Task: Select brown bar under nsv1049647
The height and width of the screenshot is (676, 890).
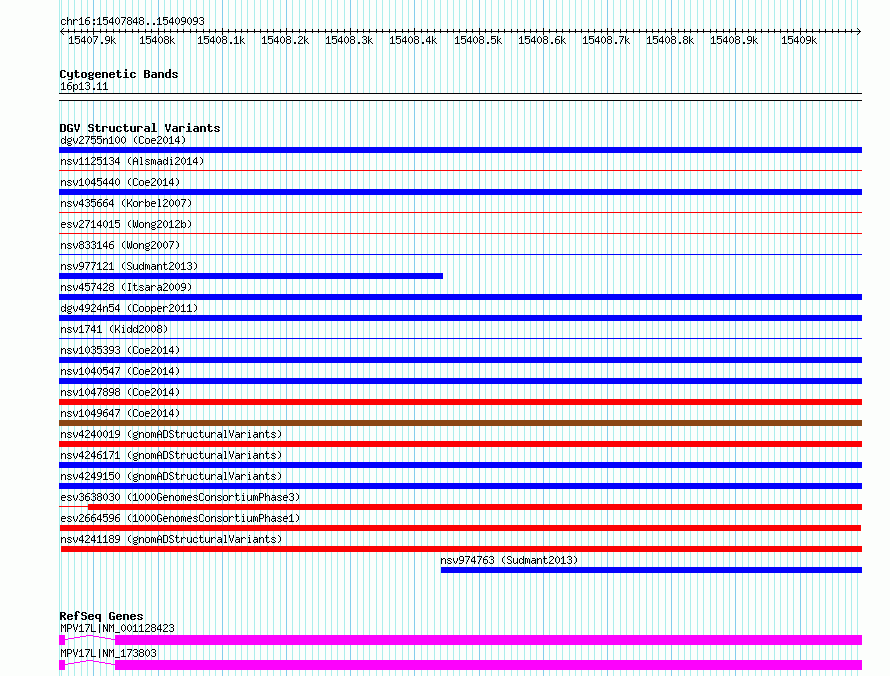Action: tap(460, 423)
